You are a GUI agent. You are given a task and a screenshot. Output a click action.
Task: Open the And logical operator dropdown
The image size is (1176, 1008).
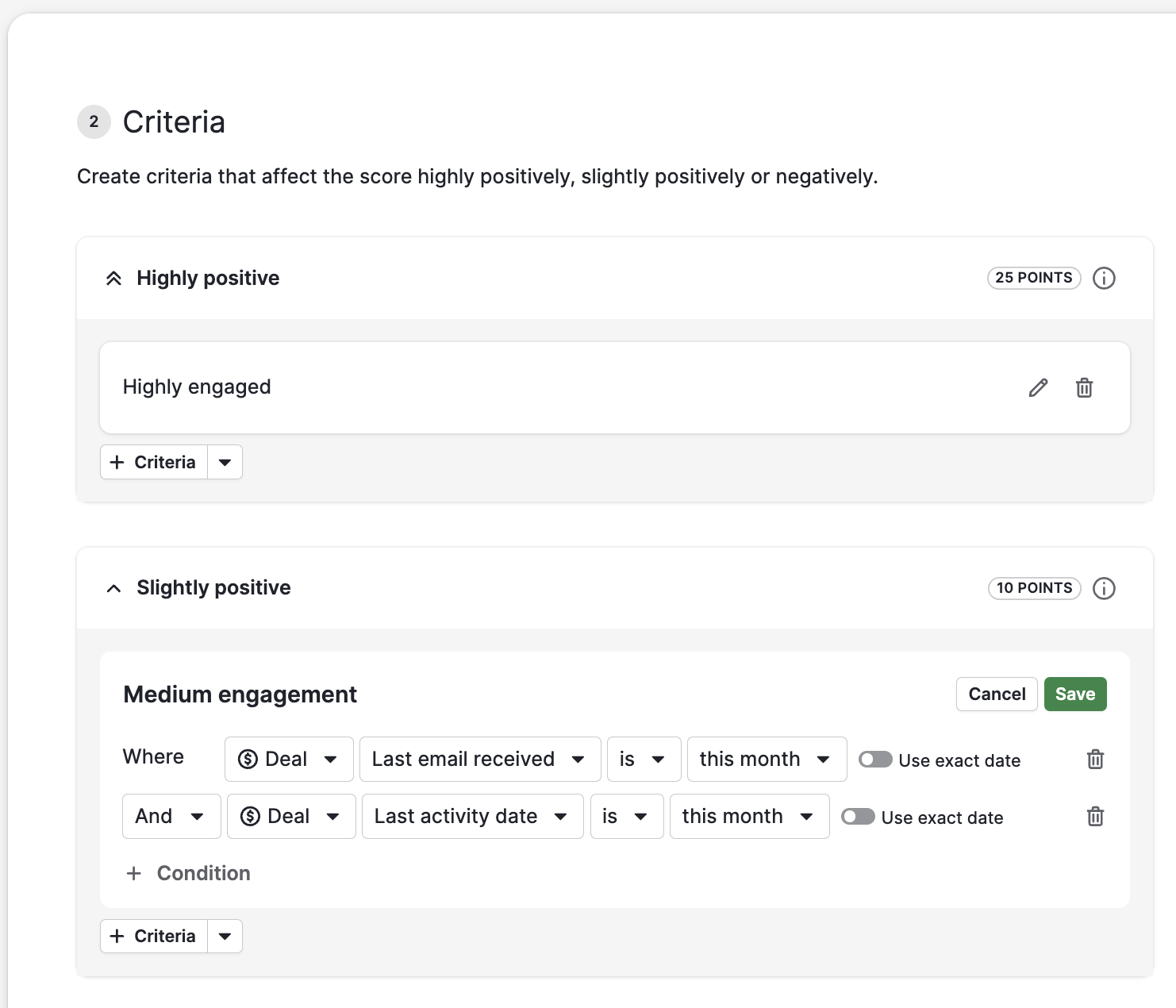click(x=171, y=817)
